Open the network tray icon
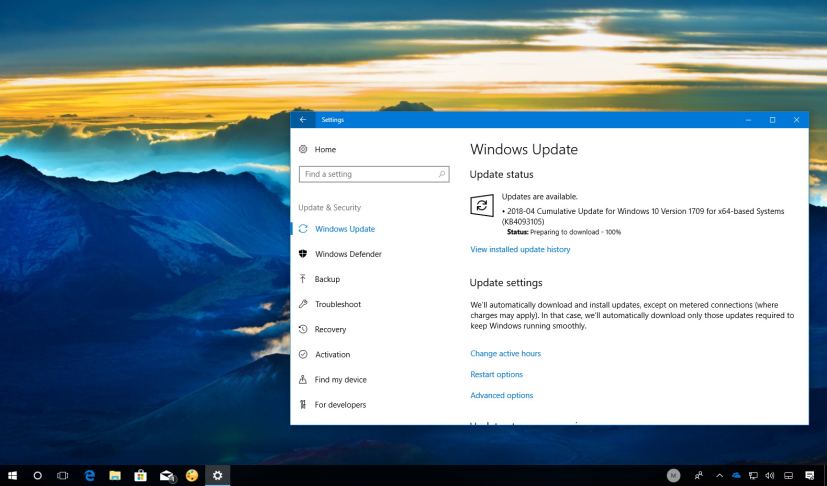The width and height of the screenshot is (827, 486). coord(753,475)
